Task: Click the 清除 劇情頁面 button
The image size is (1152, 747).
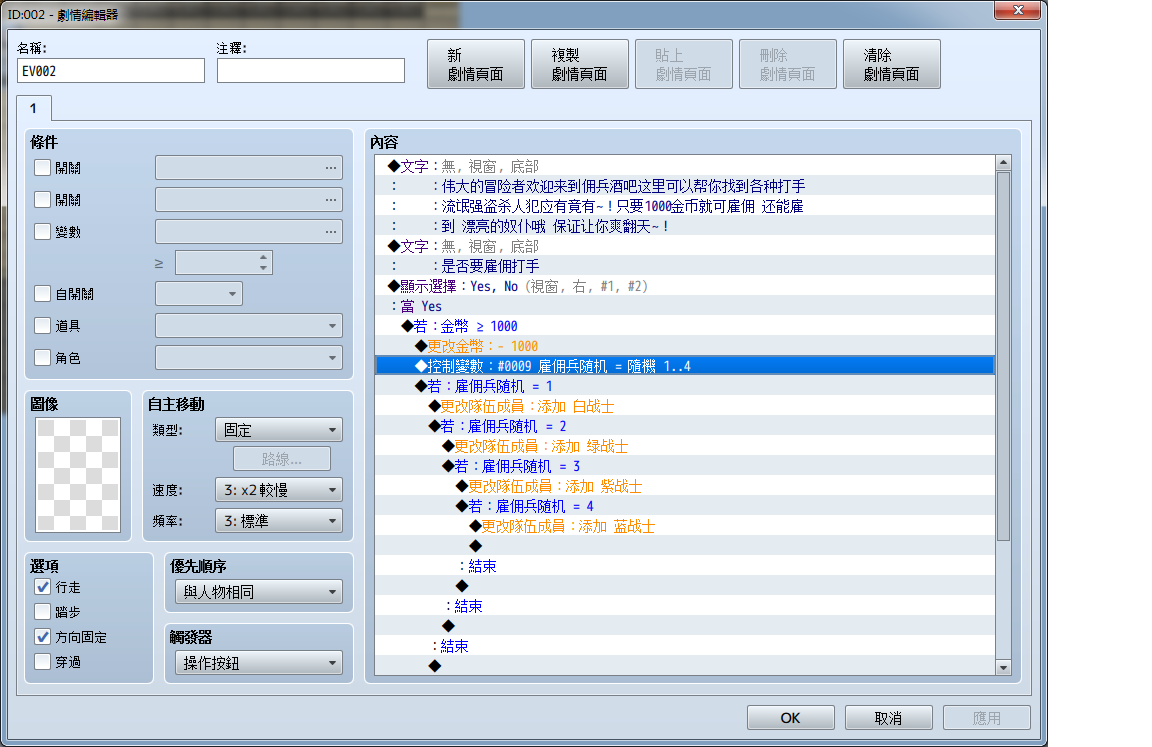Action: point(892,64)
